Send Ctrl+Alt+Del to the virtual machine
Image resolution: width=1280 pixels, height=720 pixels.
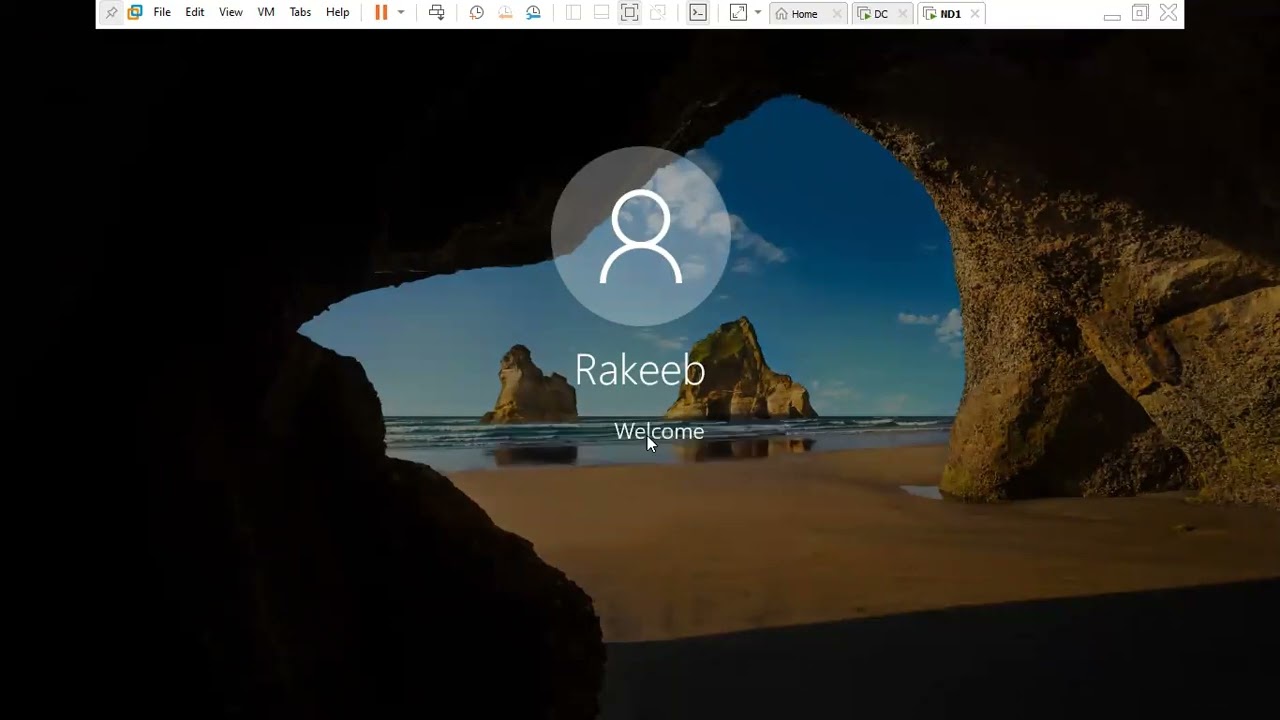[437, 13]
